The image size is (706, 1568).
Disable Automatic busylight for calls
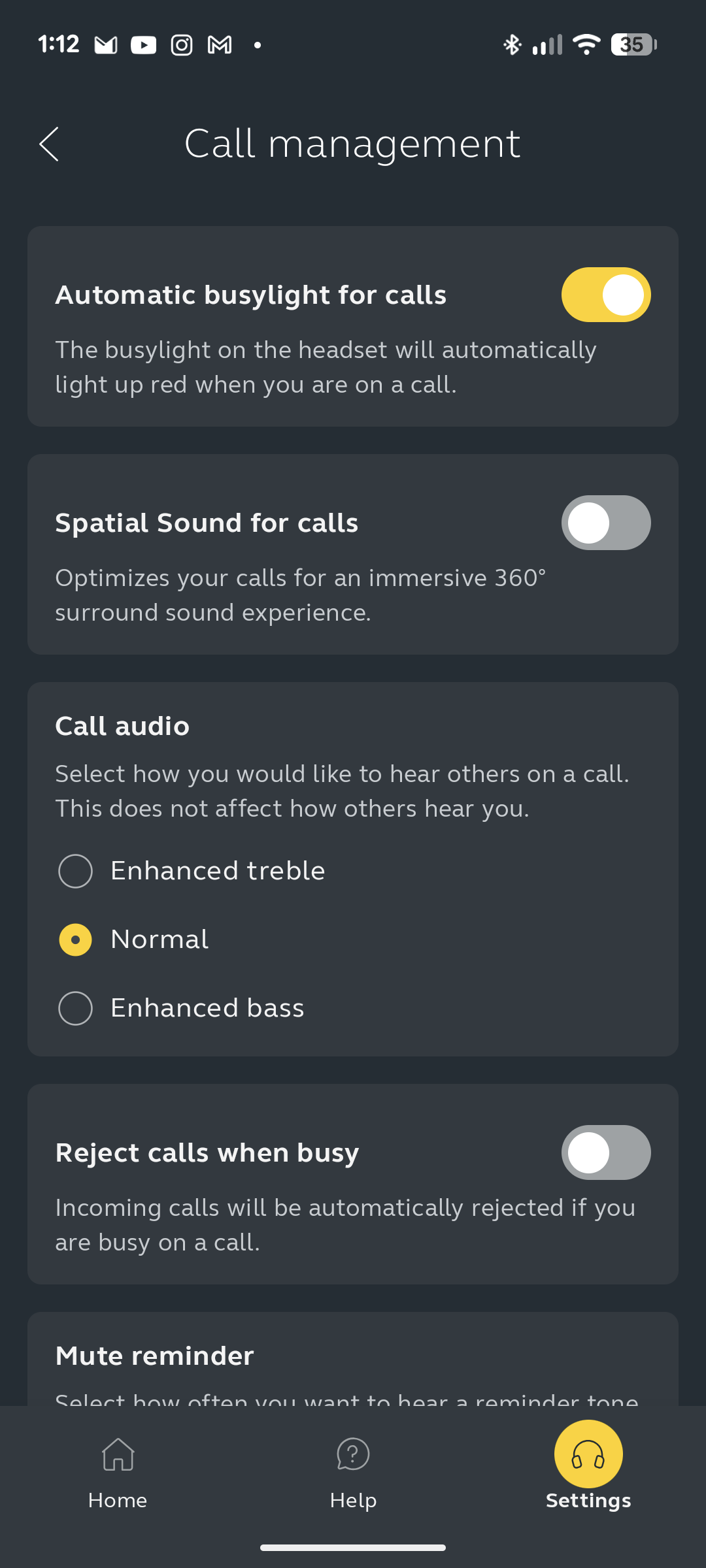[x=605, y=295]
